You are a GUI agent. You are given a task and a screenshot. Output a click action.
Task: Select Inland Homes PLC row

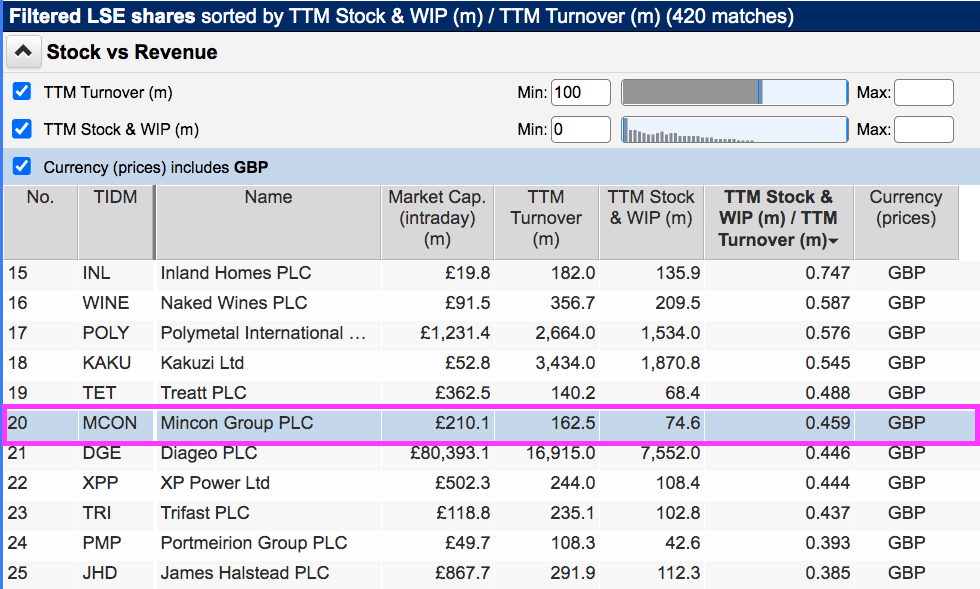pyautogui.click(x=490, y=273)
